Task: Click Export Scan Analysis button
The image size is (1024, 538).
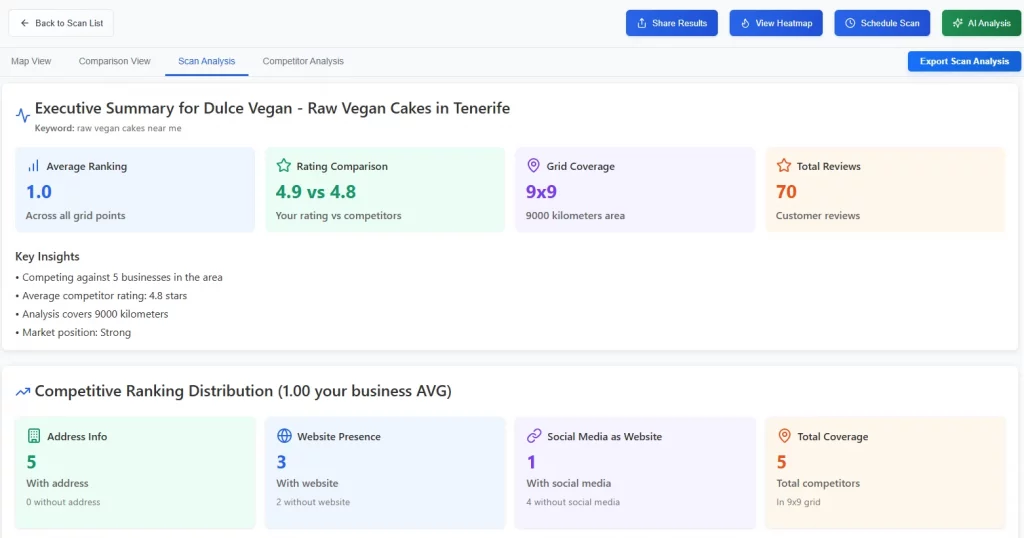Action: 964,61
